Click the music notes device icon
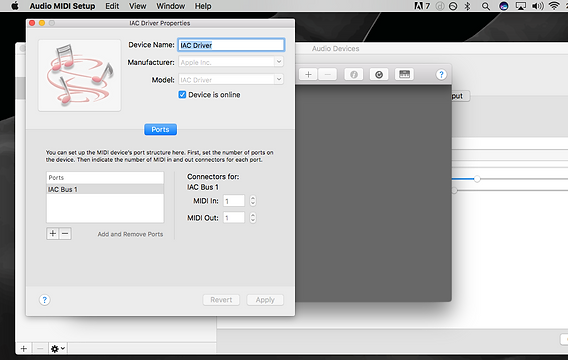Screen dimensions: 568x360 coord(80,75)
